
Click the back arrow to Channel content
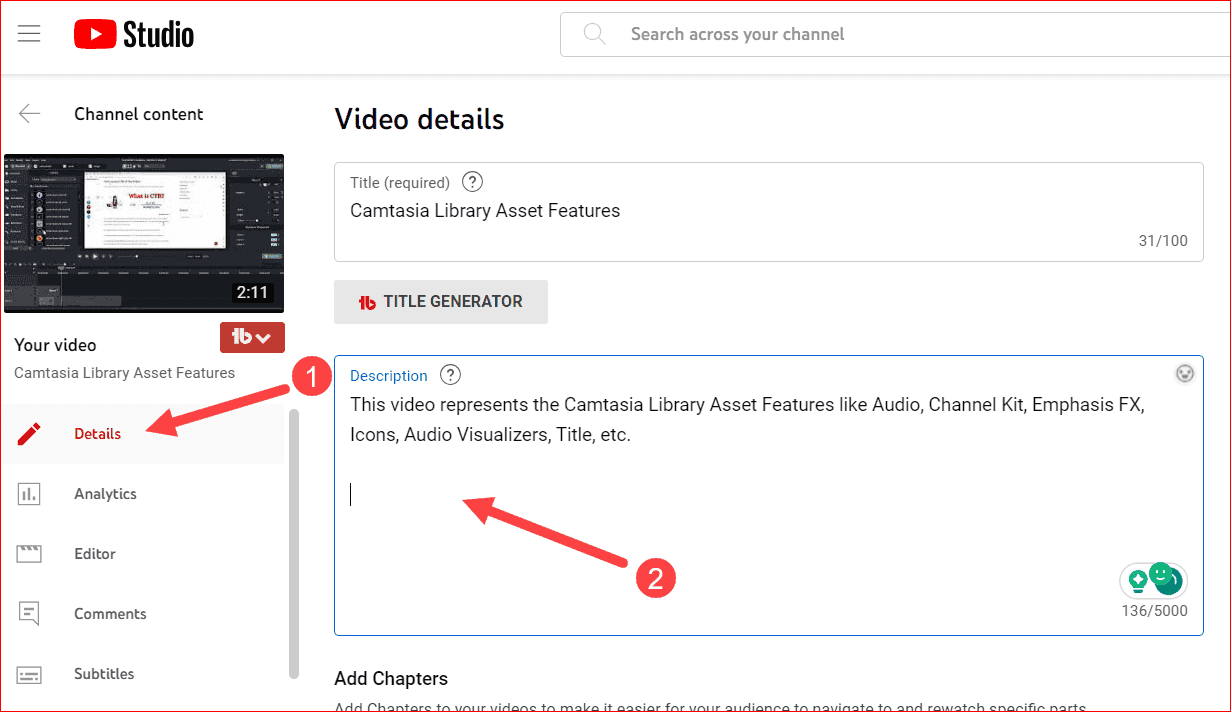coord(30,114)
